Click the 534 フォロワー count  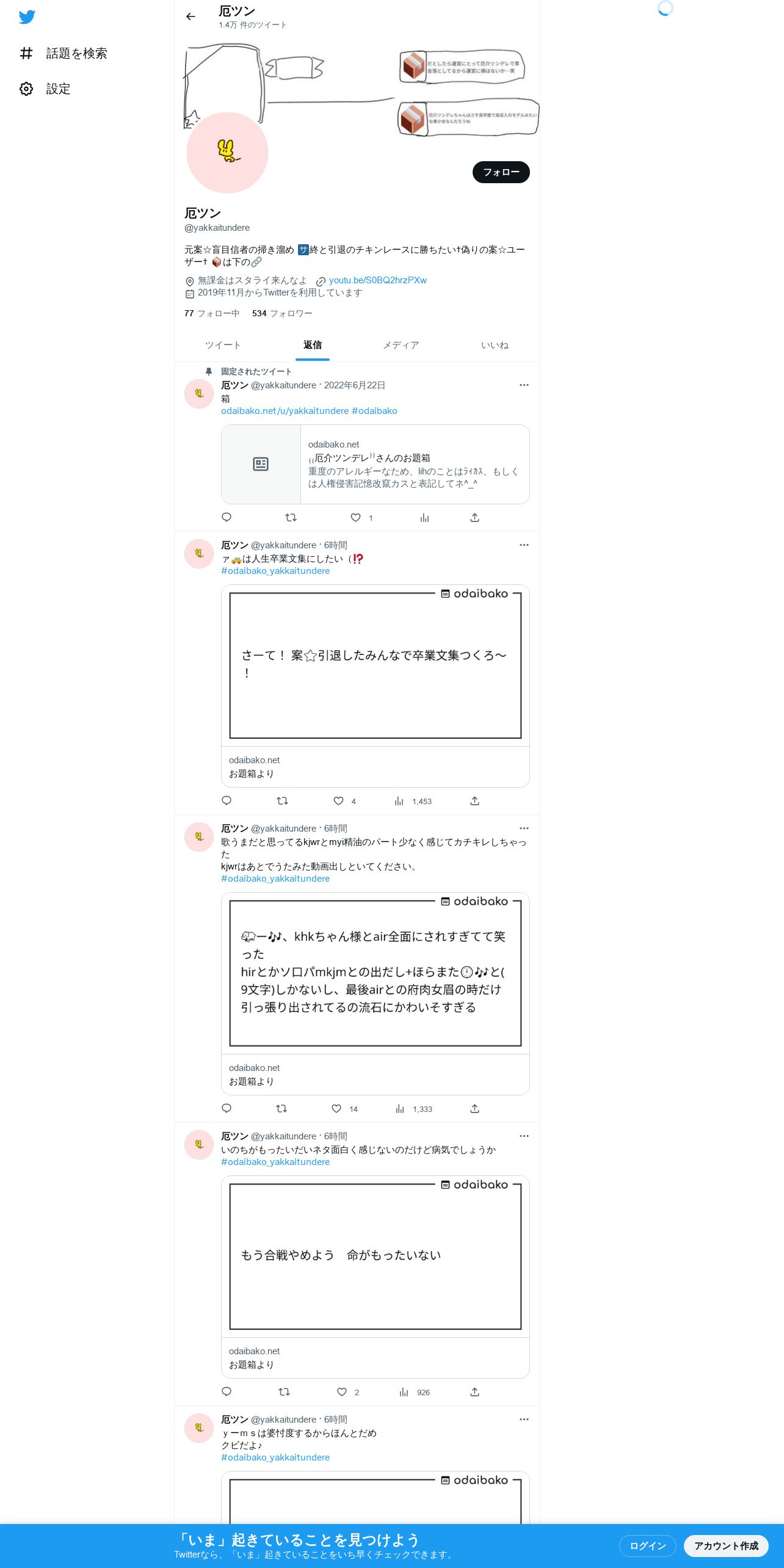[x=282, y=313]
